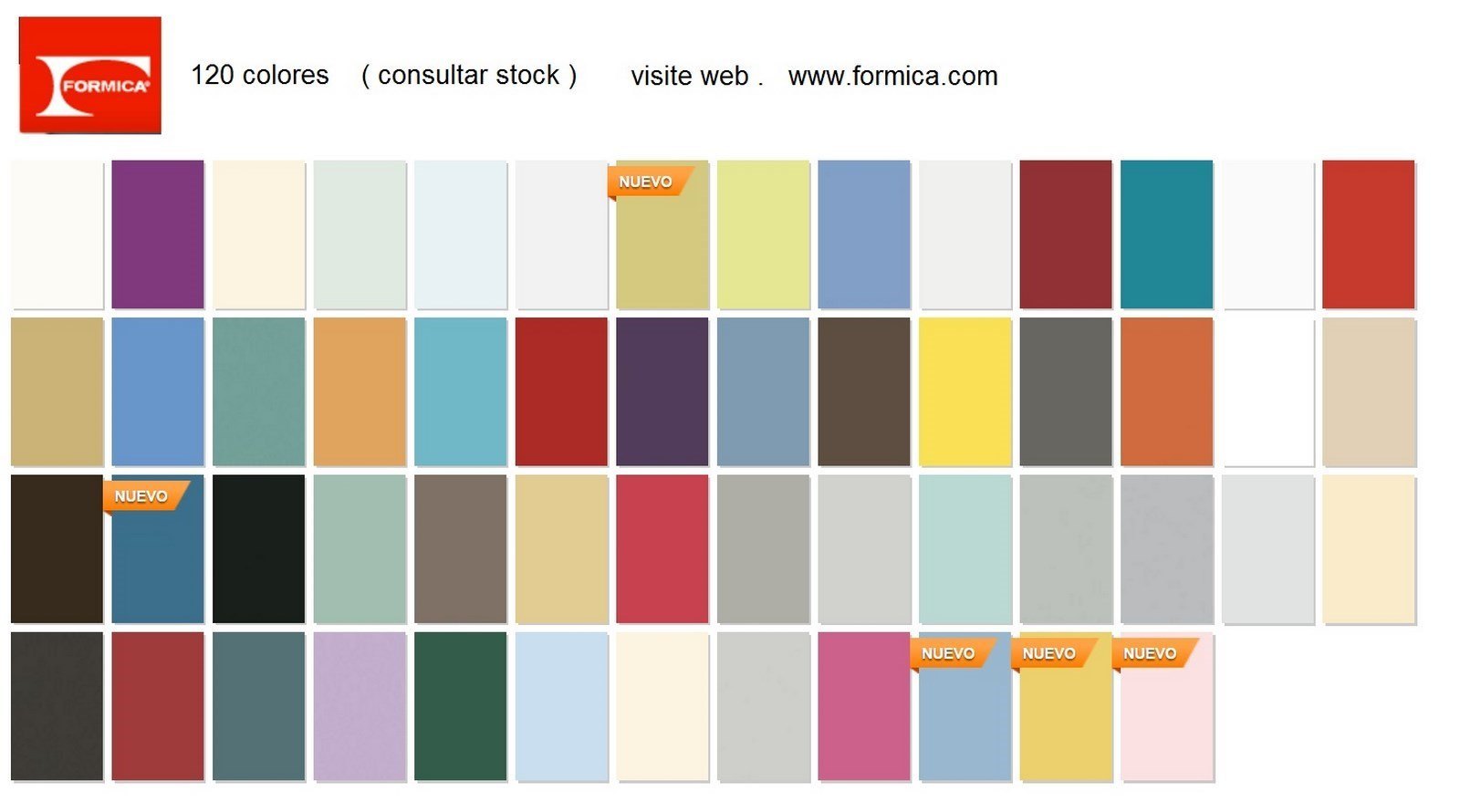This screenshot has width=1460, height=812.
Task: Select the dark plum purple swatch
Action: click(x=662, y=391)
